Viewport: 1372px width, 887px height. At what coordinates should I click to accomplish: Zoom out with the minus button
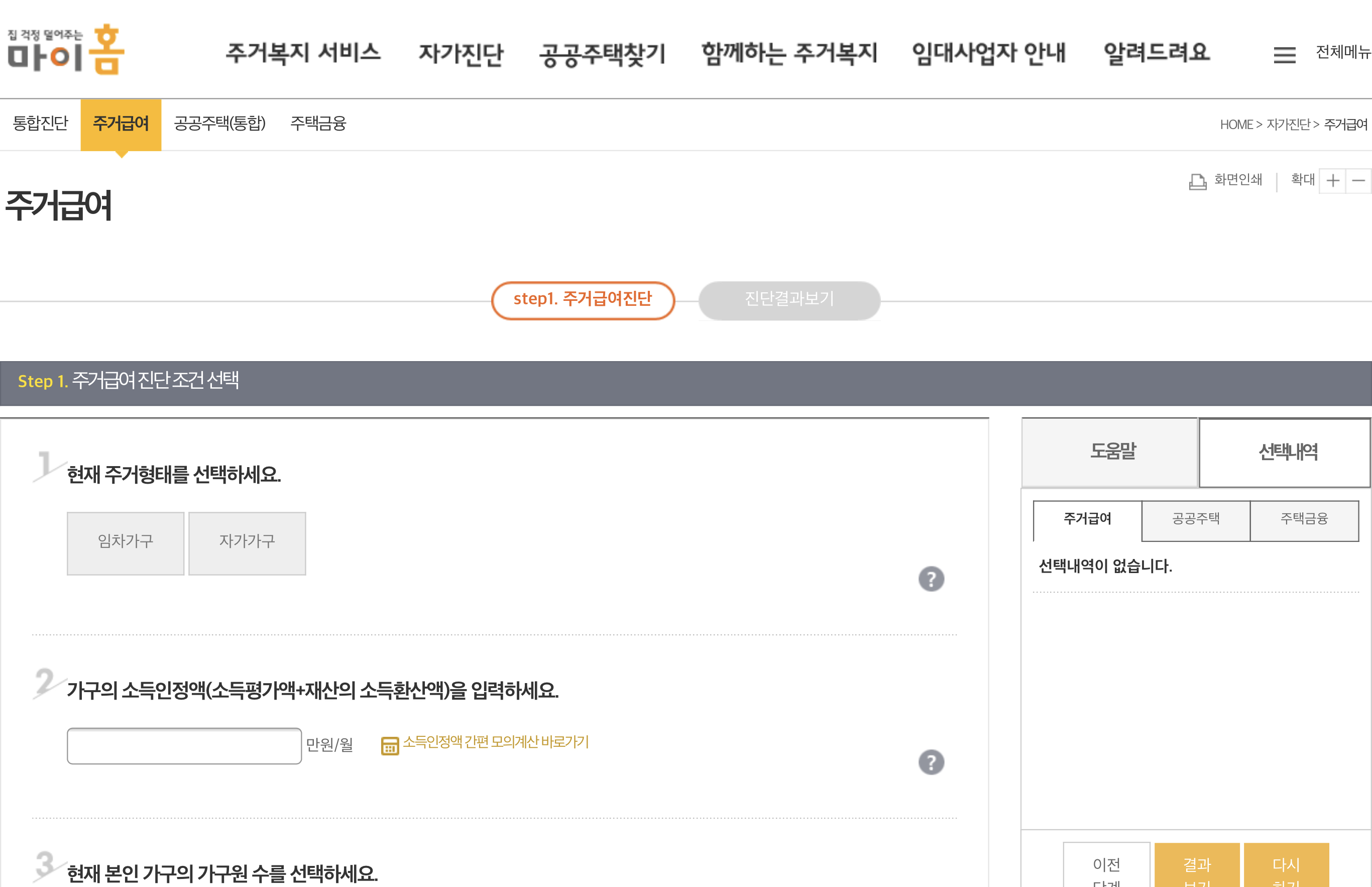(x=1358, y=181)
